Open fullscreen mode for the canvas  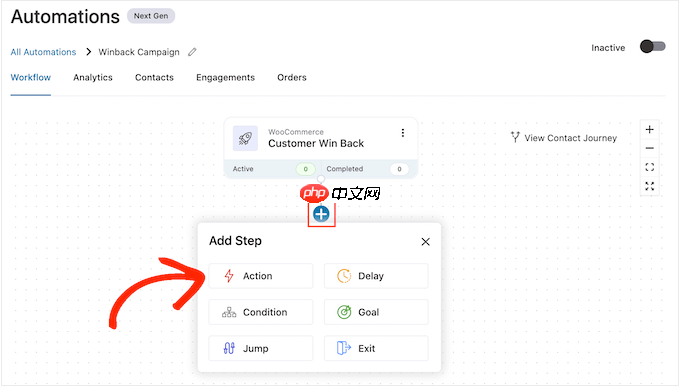[x=649, y=186]
